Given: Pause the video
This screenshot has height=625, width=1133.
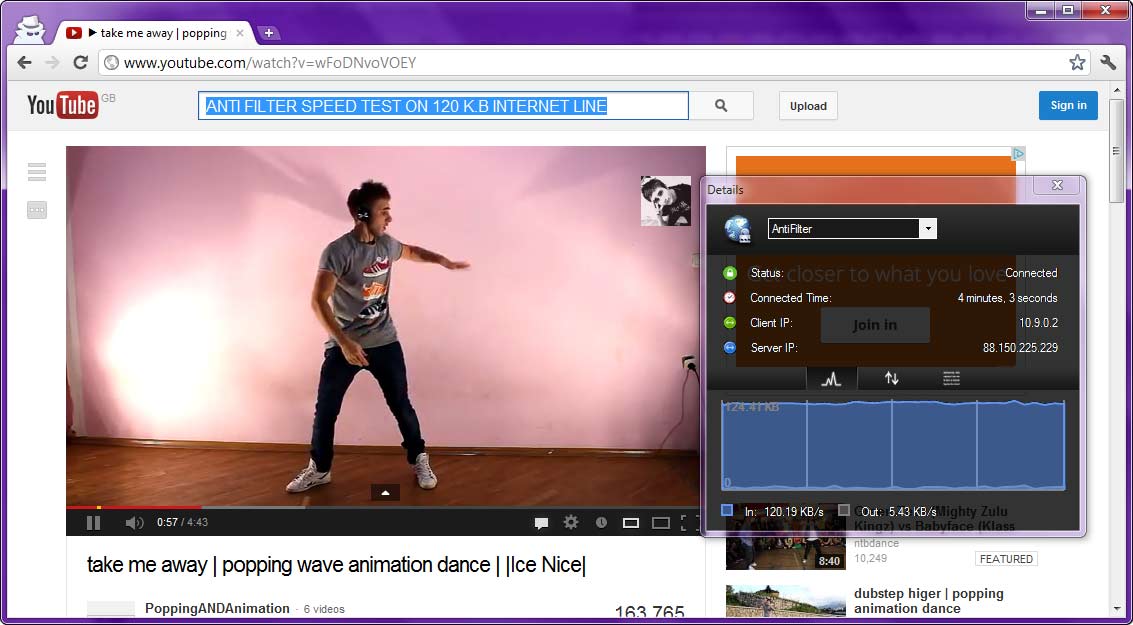Looking at the screenshot, I should coord(93,522).
